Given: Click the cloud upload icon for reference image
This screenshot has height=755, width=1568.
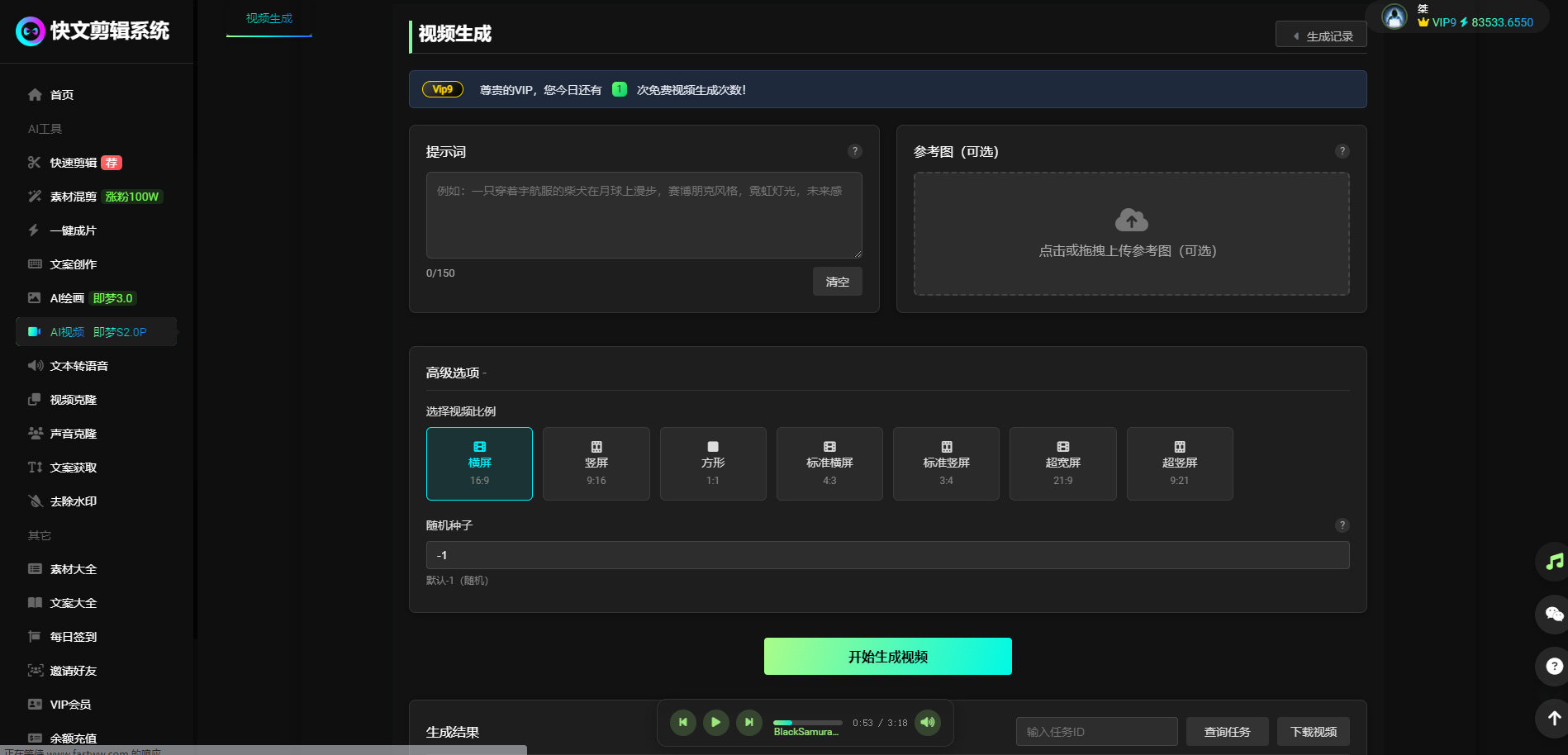Looking at the screenshot, I should pyautogui.click(x=1131, y=221).
